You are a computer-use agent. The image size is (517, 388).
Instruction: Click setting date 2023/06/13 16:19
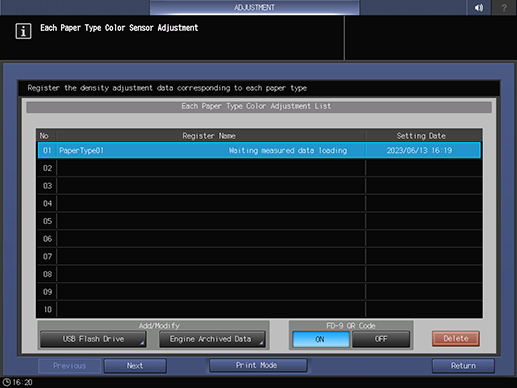419,151
